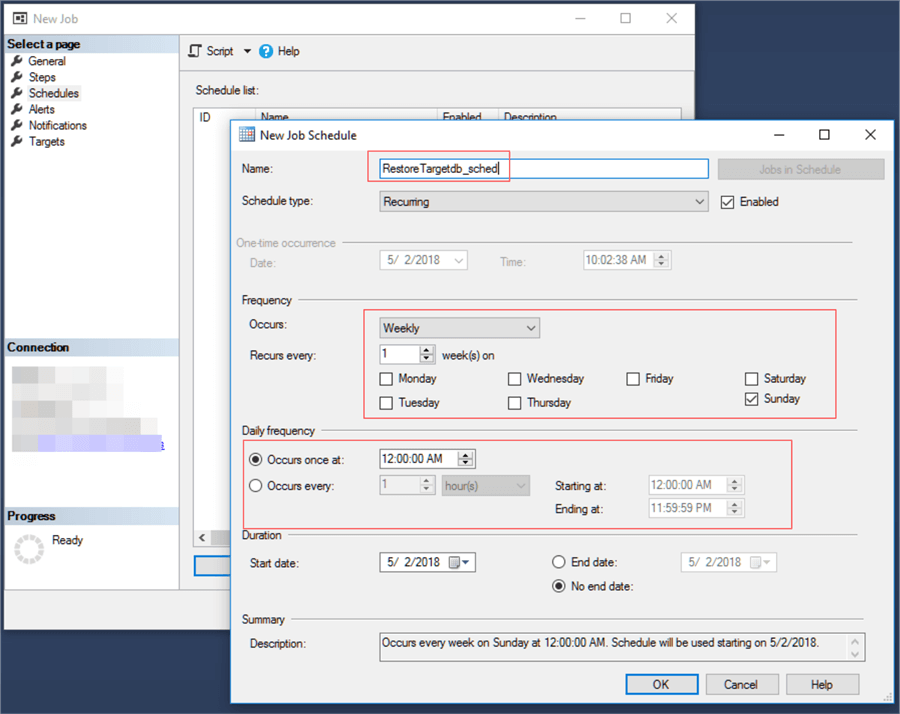Increase weeks using the Recurs every stepper

(x=425, y=349)
